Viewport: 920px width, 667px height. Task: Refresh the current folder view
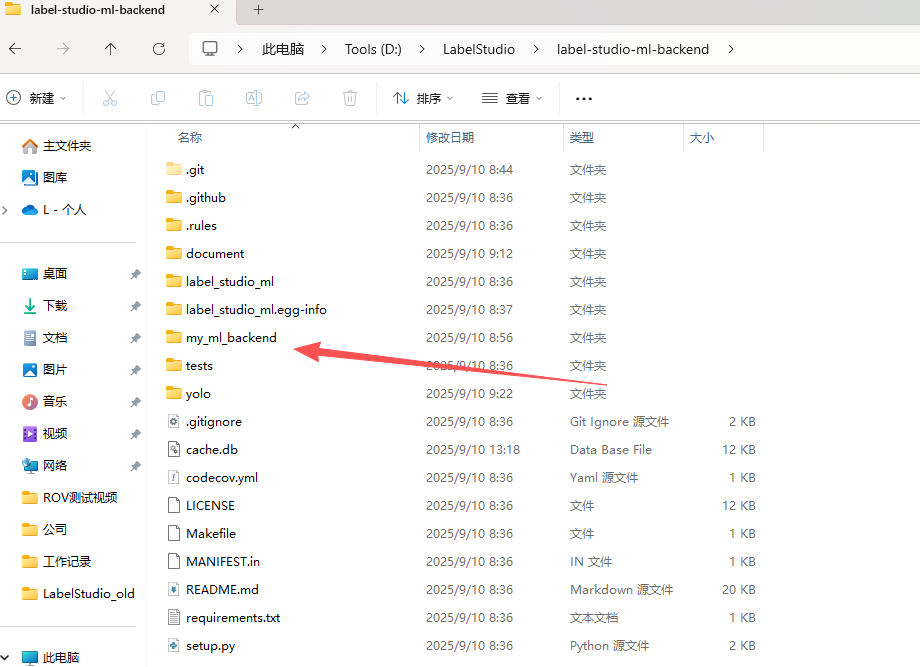pos(158,49)
